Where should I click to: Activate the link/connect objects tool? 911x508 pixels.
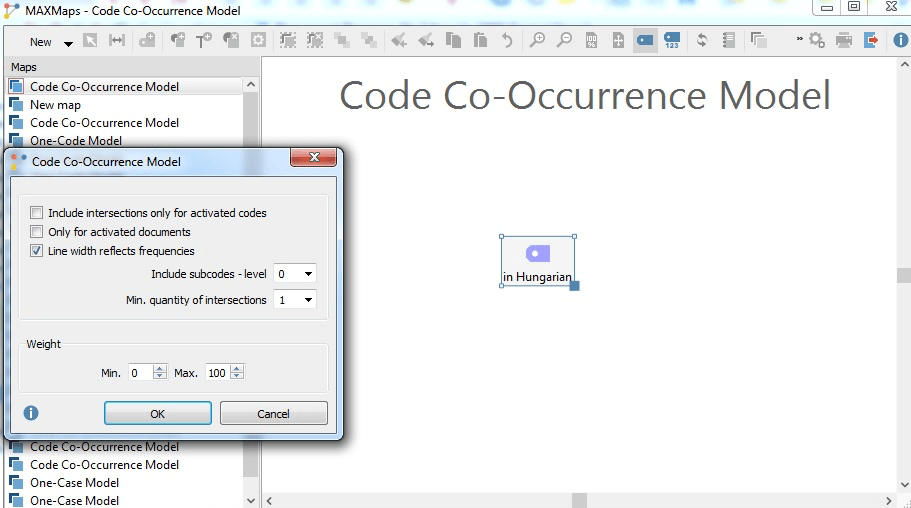(x=117, y=41)
